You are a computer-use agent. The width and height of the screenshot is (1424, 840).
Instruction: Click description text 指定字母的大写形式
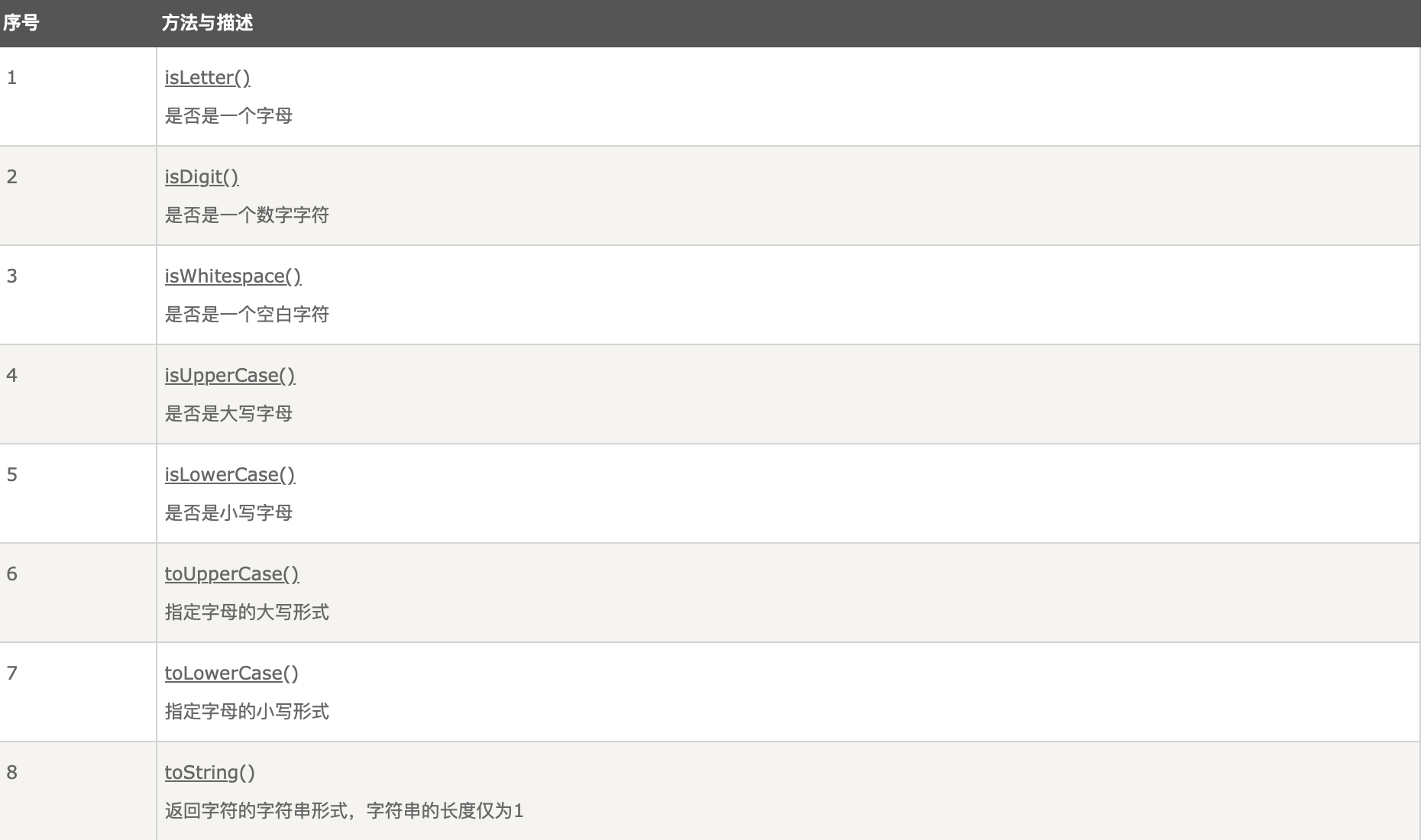coord(247,612)
